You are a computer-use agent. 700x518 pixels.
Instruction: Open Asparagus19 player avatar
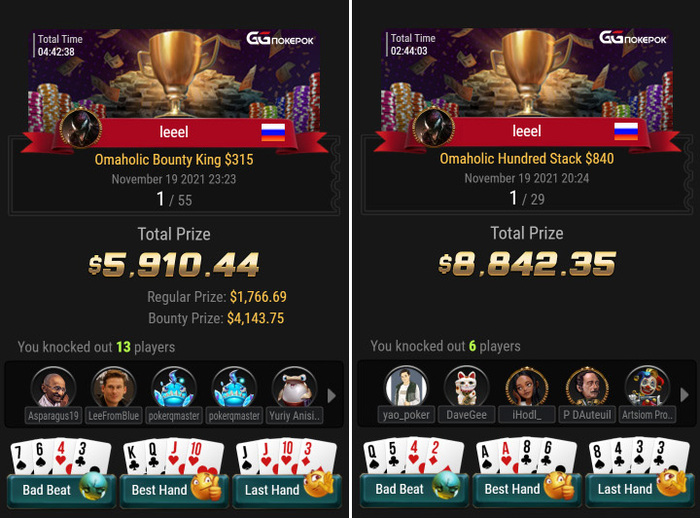[x=54, y=388]
